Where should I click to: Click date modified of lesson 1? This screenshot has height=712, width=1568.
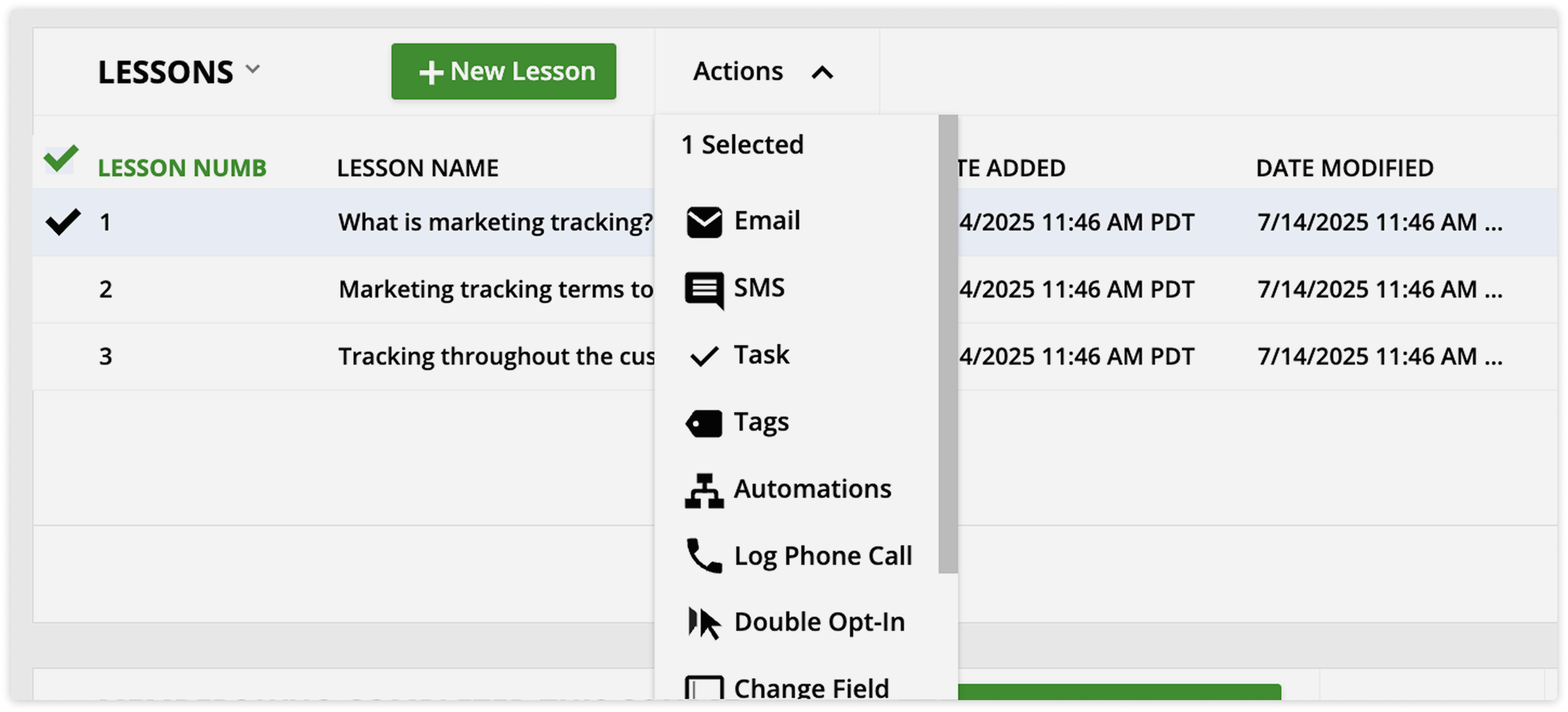point(1380,222)
